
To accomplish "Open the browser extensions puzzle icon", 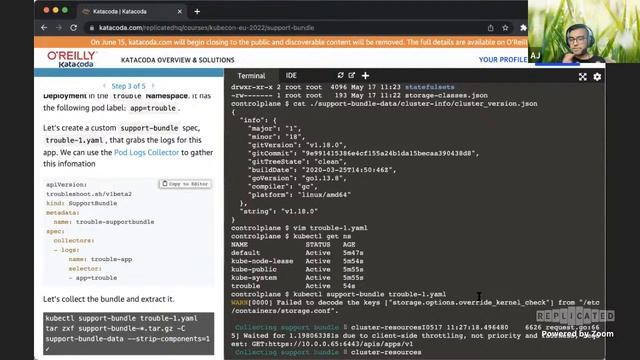I will tap(523, 28).
